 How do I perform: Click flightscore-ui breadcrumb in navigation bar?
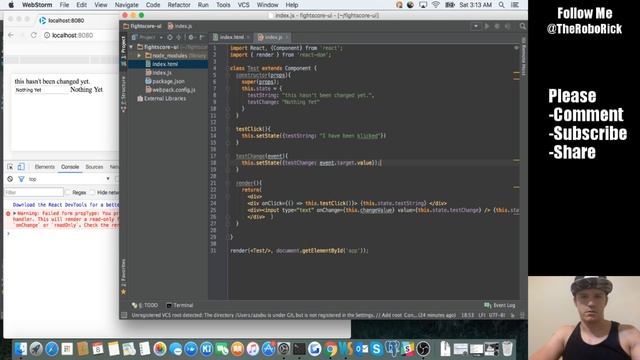[x=142, y=26]
